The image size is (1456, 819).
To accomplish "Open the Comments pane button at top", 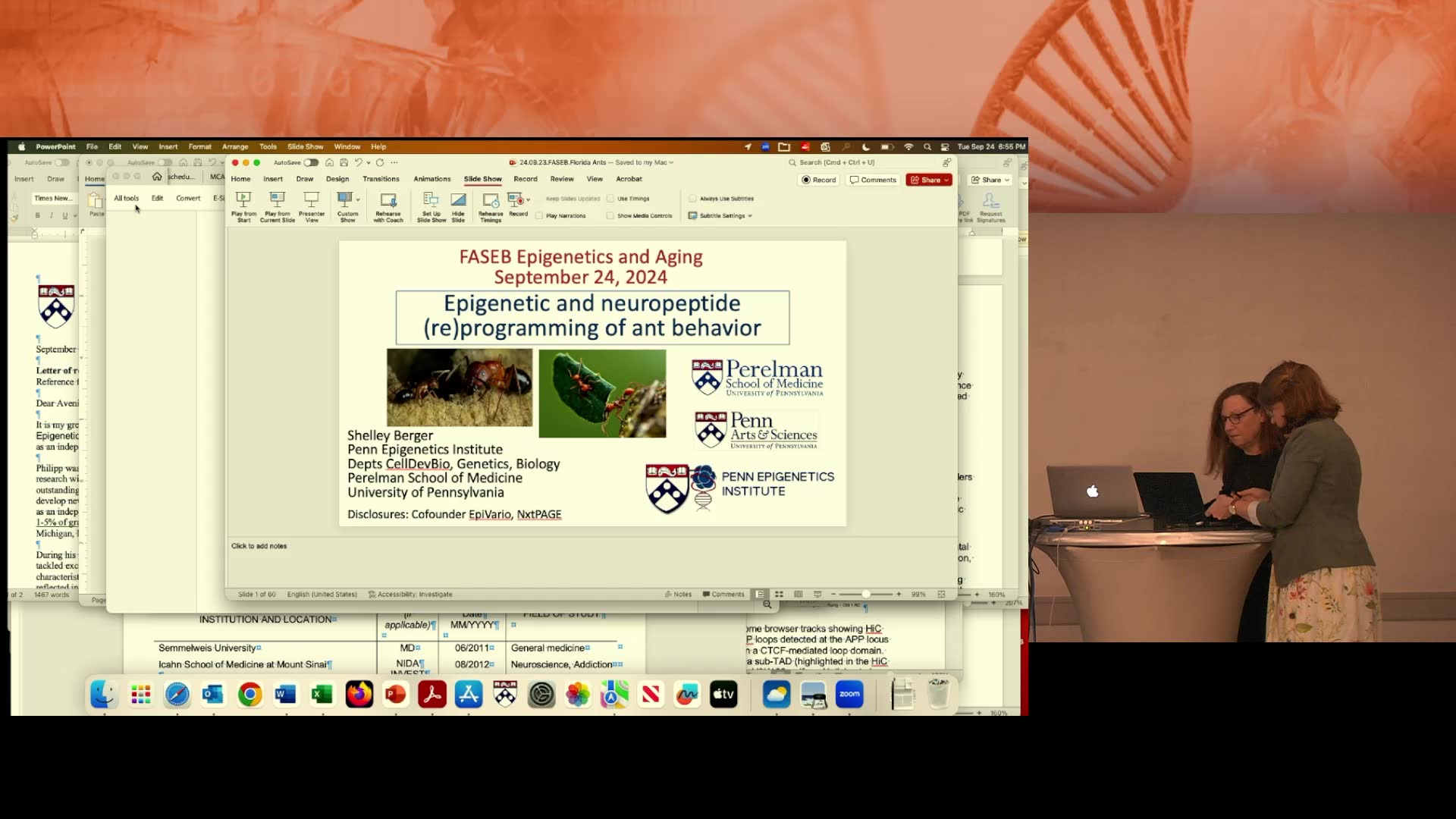I will click(x=874, y=180).
